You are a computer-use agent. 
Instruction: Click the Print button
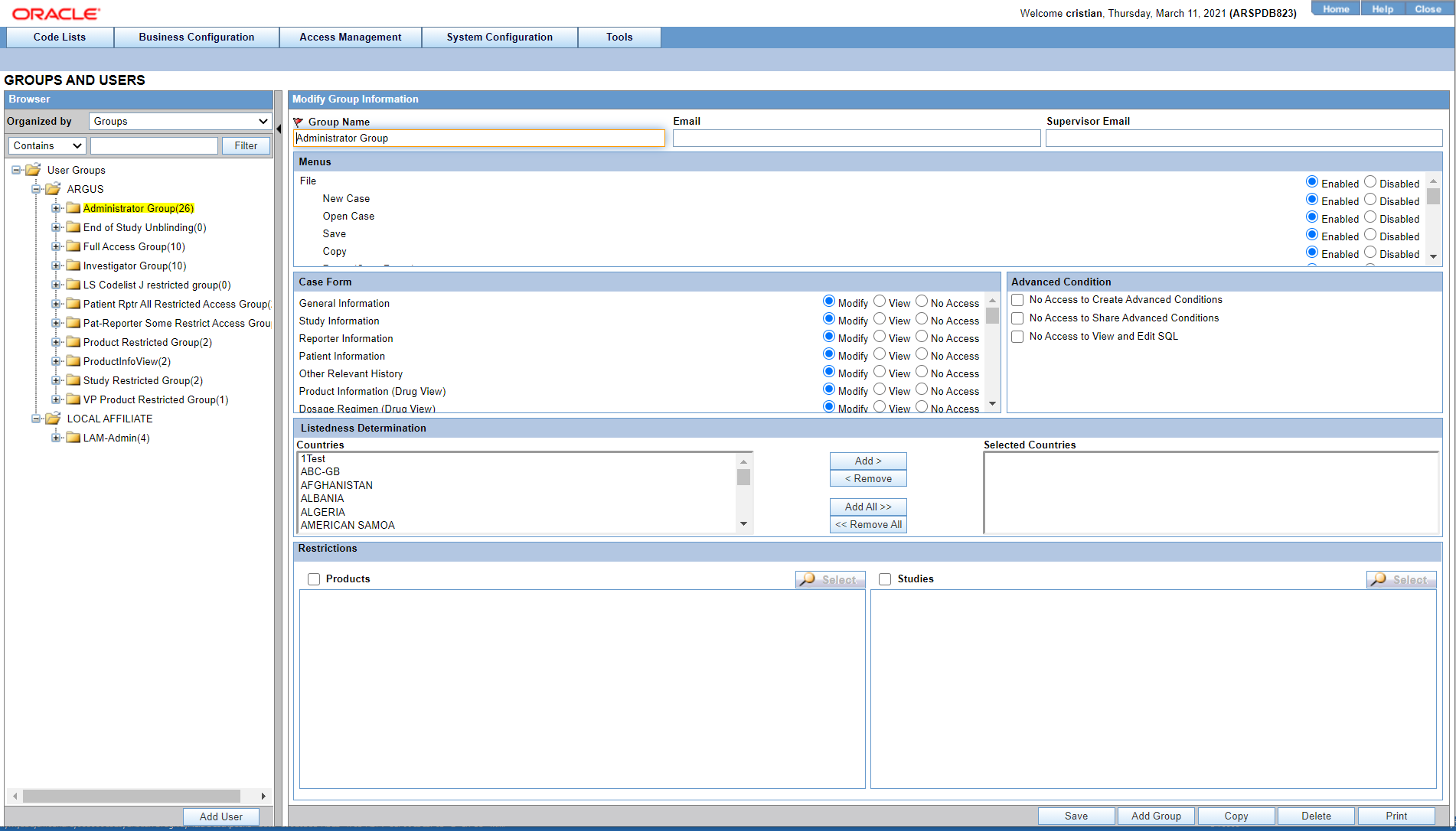1396,816
